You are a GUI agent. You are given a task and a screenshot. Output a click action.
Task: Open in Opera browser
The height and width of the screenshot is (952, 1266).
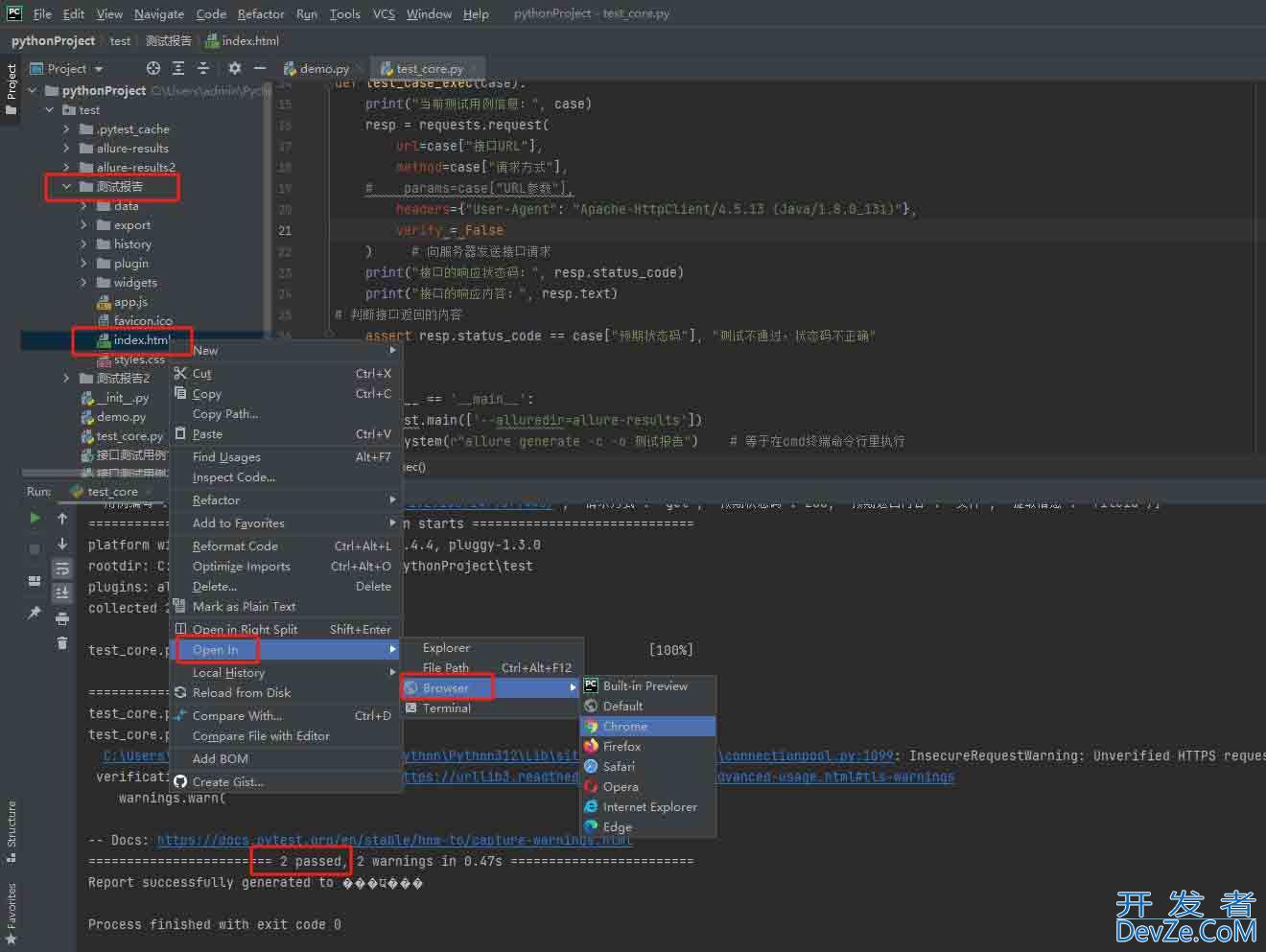[x=648, y=787]
